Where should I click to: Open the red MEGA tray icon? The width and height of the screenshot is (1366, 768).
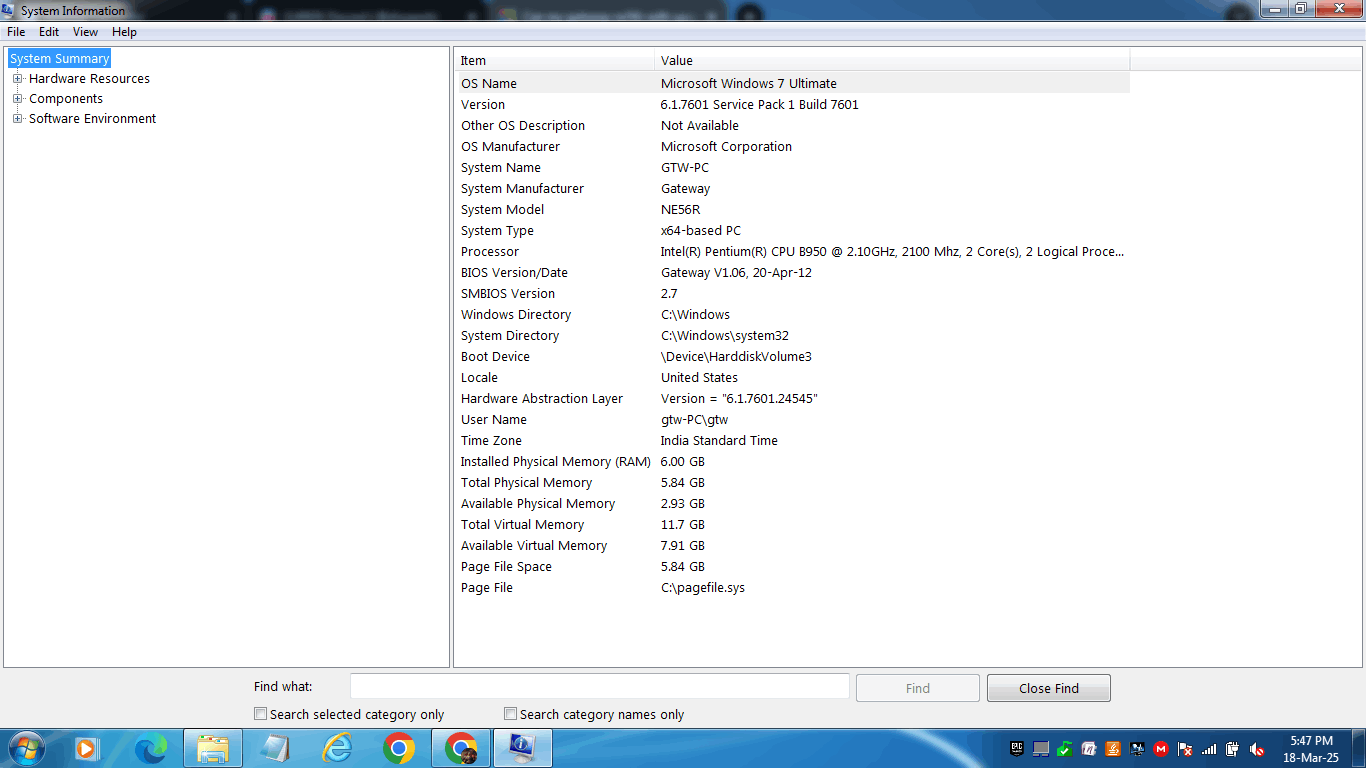coord(1161,748)
